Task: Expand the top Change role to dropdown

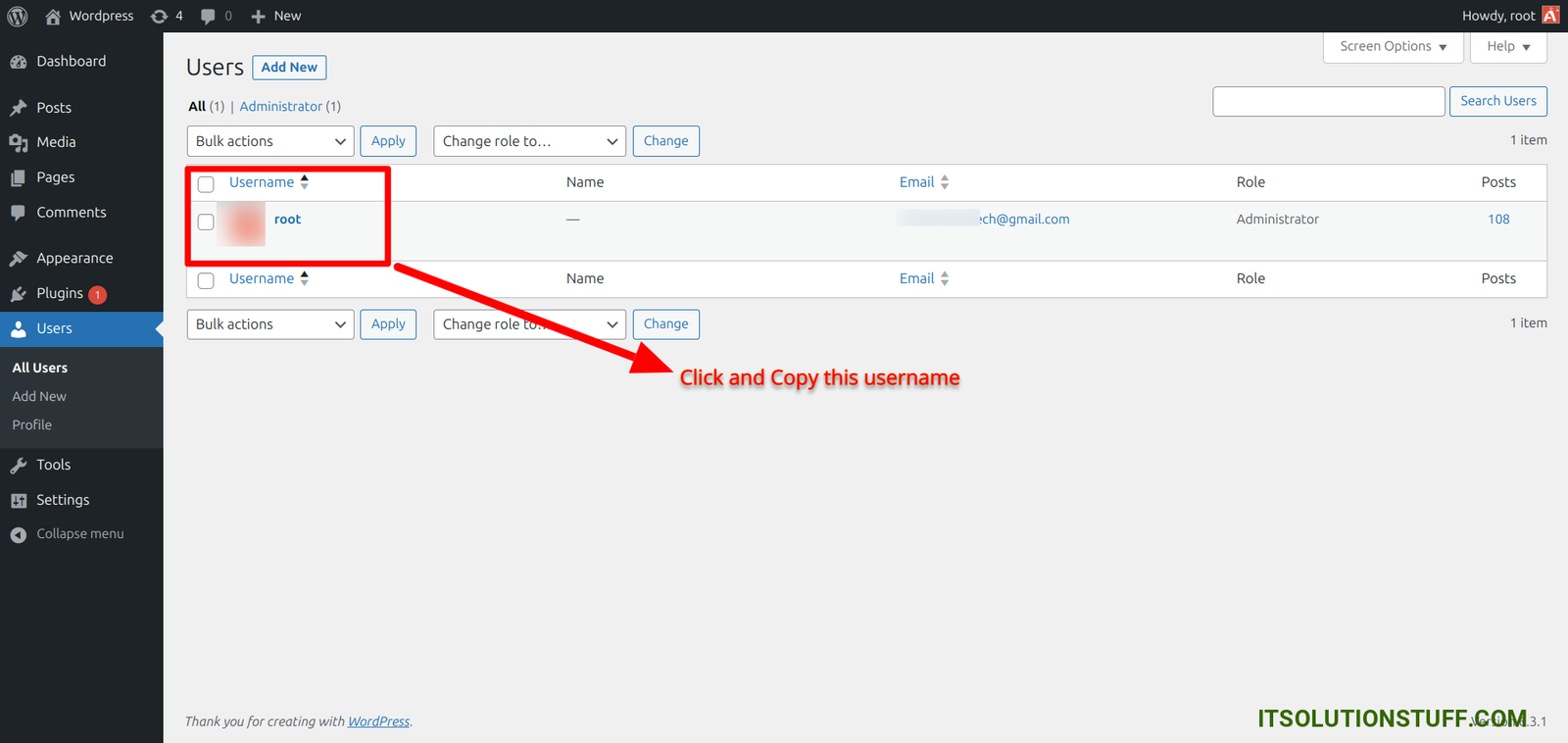Action: point(529,141)
